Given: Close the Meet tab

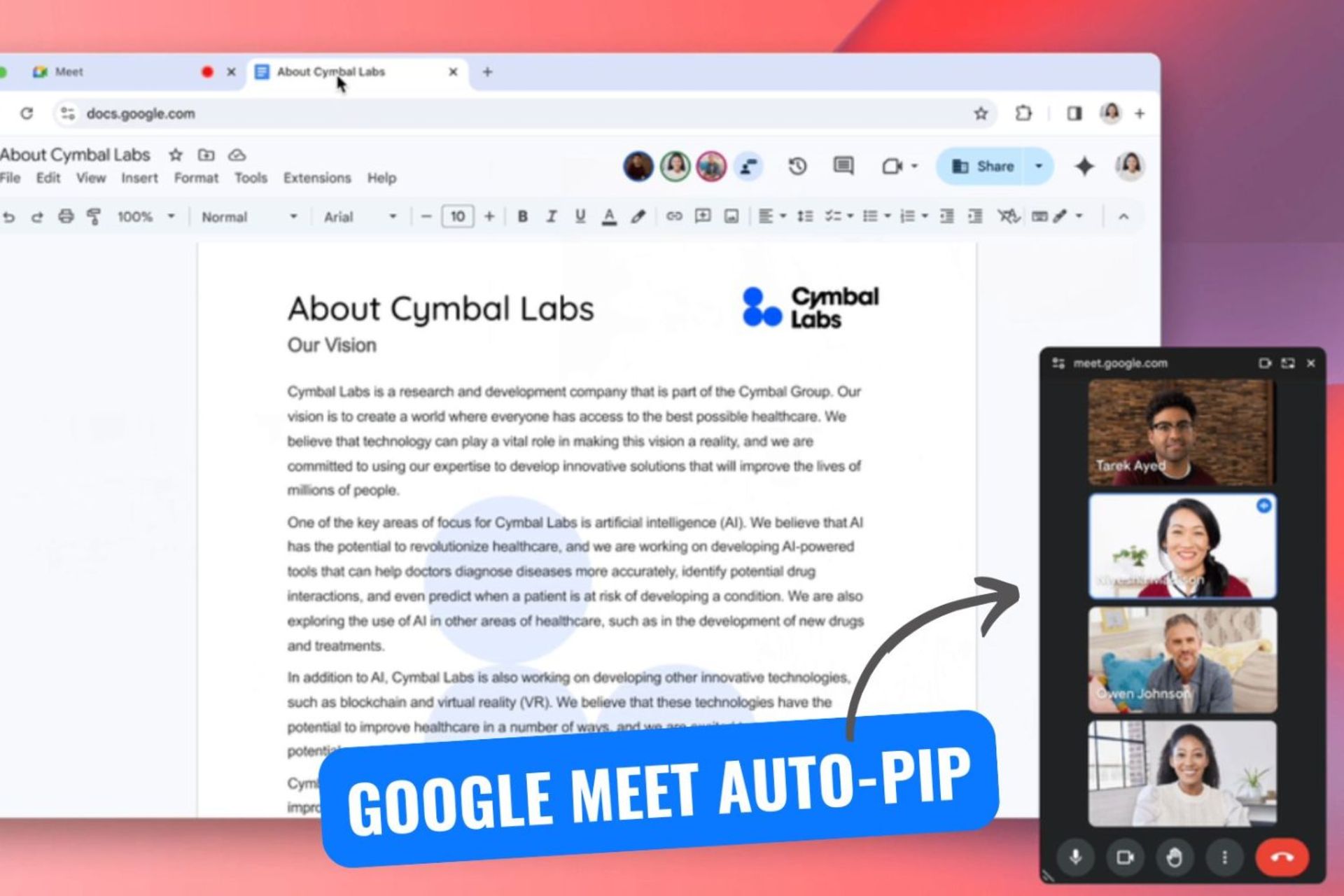Looking at the screenshot, I should (x=231, y=72).
